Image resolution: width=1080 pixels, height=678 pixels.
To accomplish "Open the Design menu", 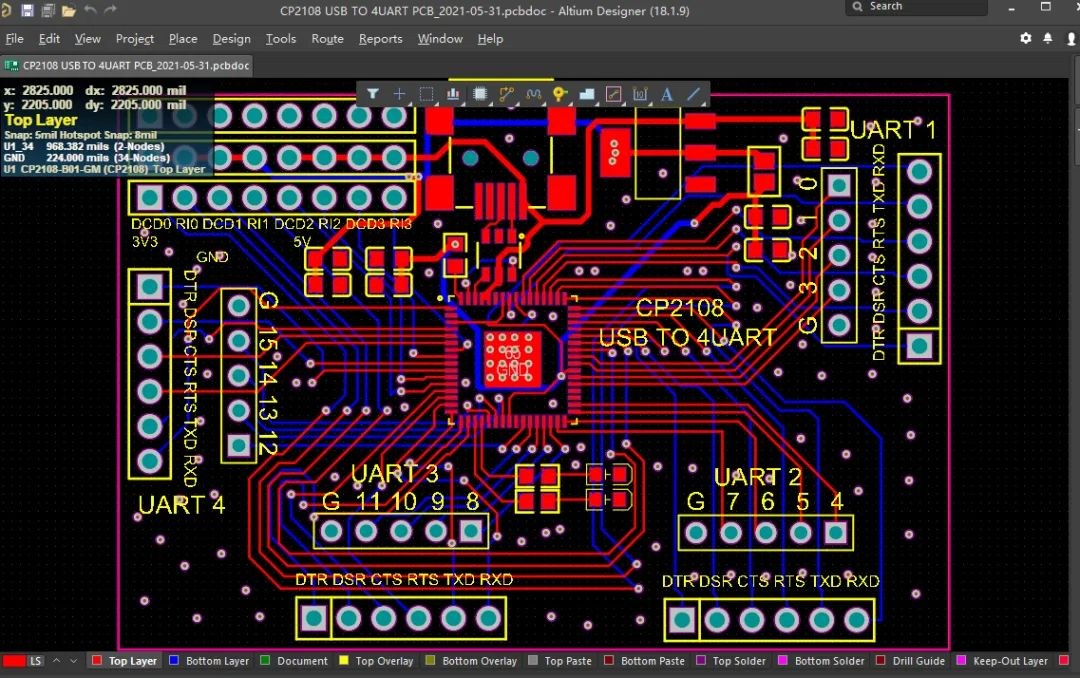I will pyautogui.click(x=231, y=39).
